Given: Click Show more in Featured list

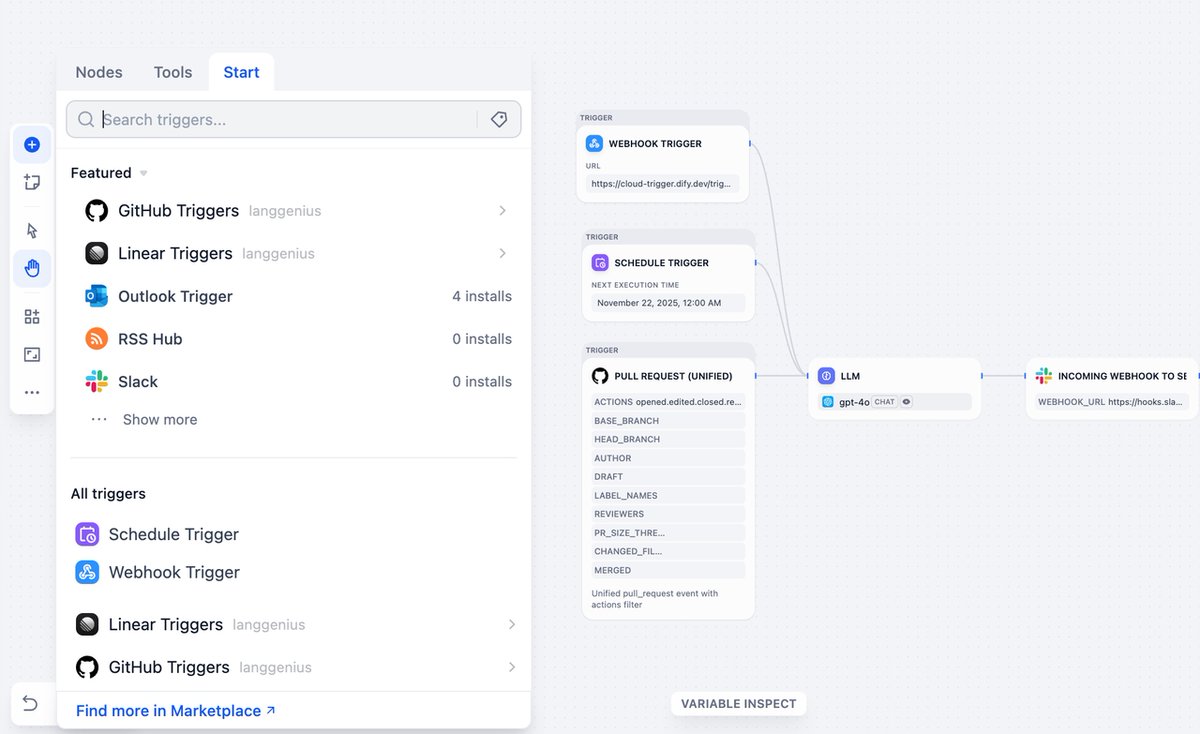Looking at the screenshot, I should click(160, 420).
